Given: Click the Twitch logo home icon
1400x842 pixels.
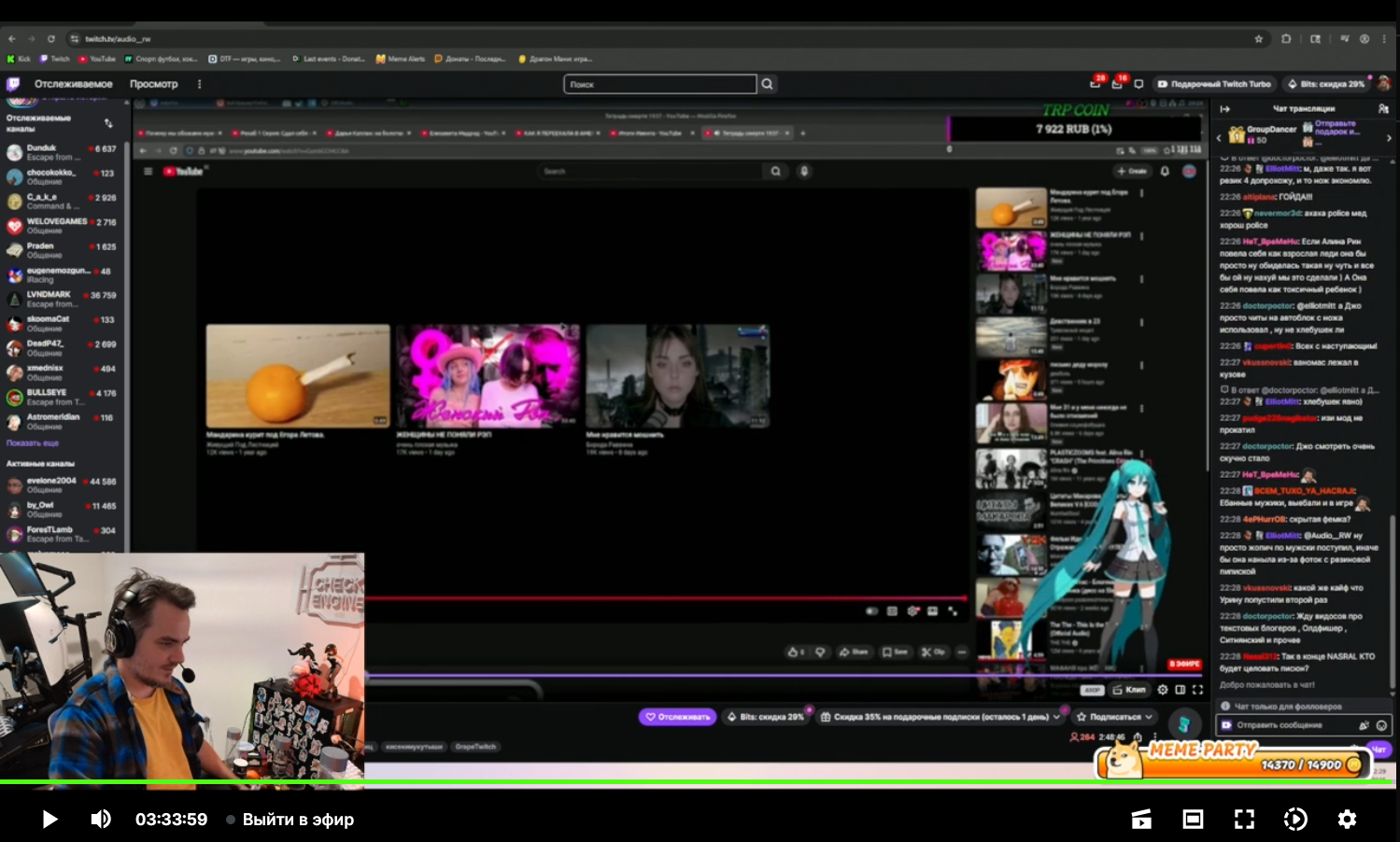Looking at the screenshot, I should click(x=13, y=84).
